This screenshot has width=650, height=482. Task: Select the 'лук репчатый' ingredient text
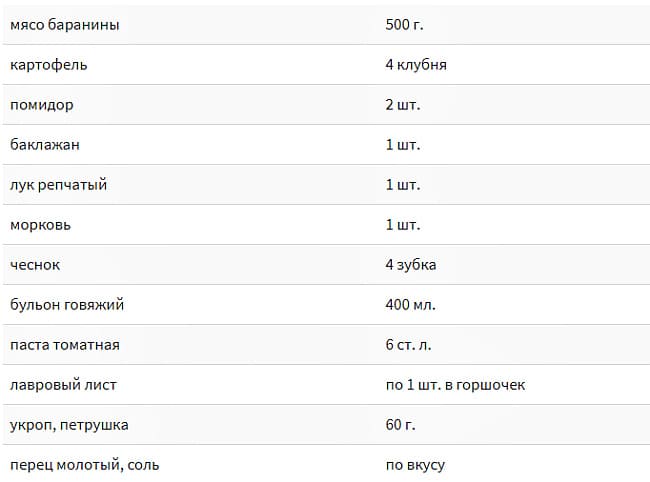click(x=58, y=185)
